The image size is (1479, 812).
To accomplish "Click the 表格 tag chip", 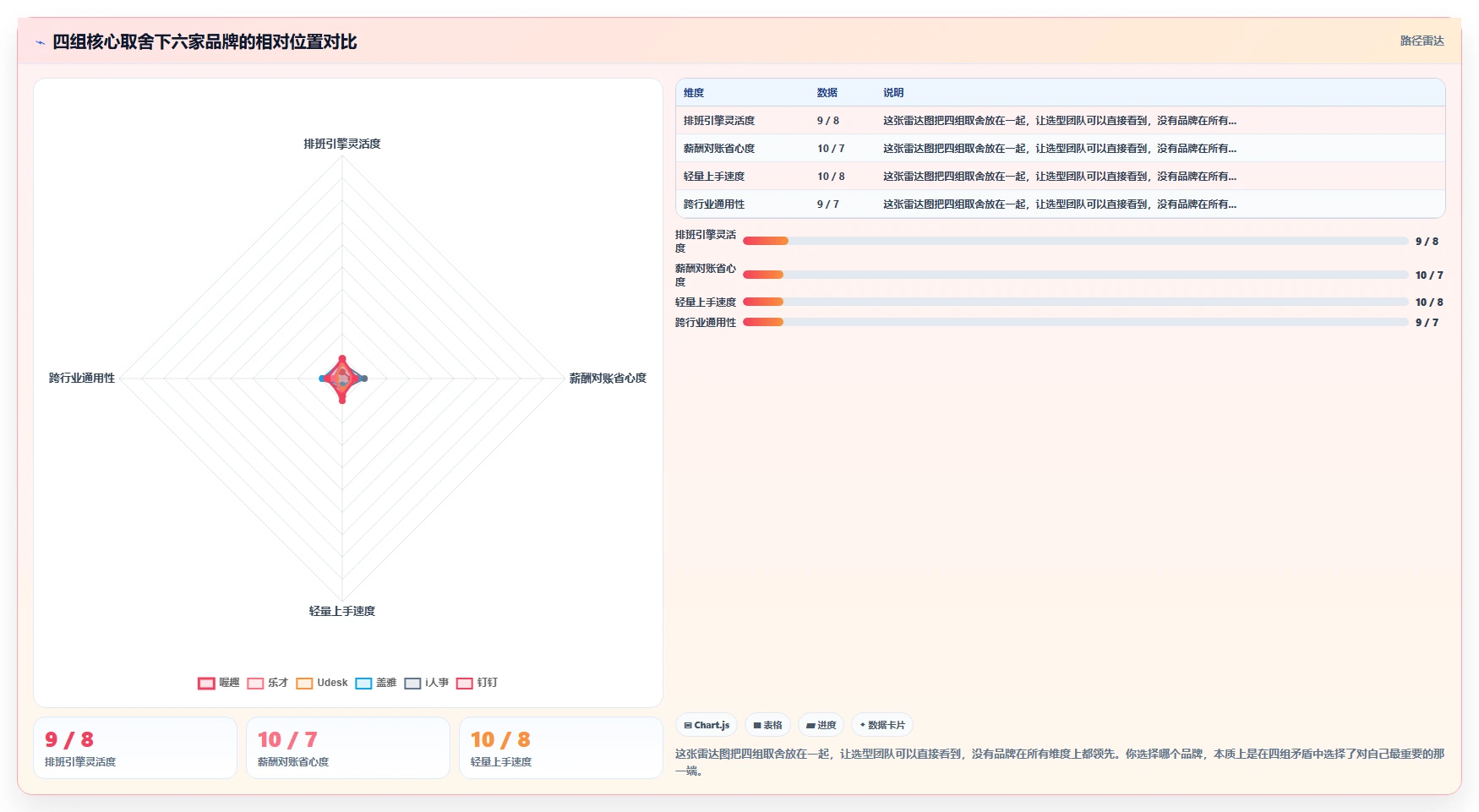I will (x=767, y=725).
